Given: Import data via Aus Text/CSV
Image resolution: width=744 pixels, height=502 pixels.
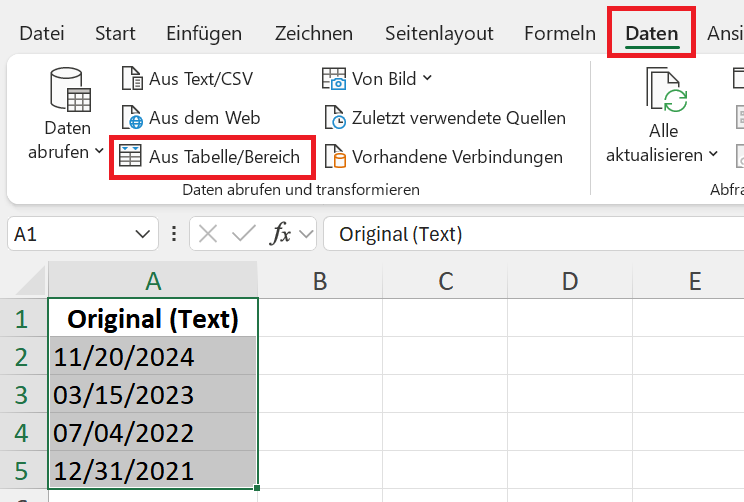Looking at the screenshot, I should click(x=187, y=79).
